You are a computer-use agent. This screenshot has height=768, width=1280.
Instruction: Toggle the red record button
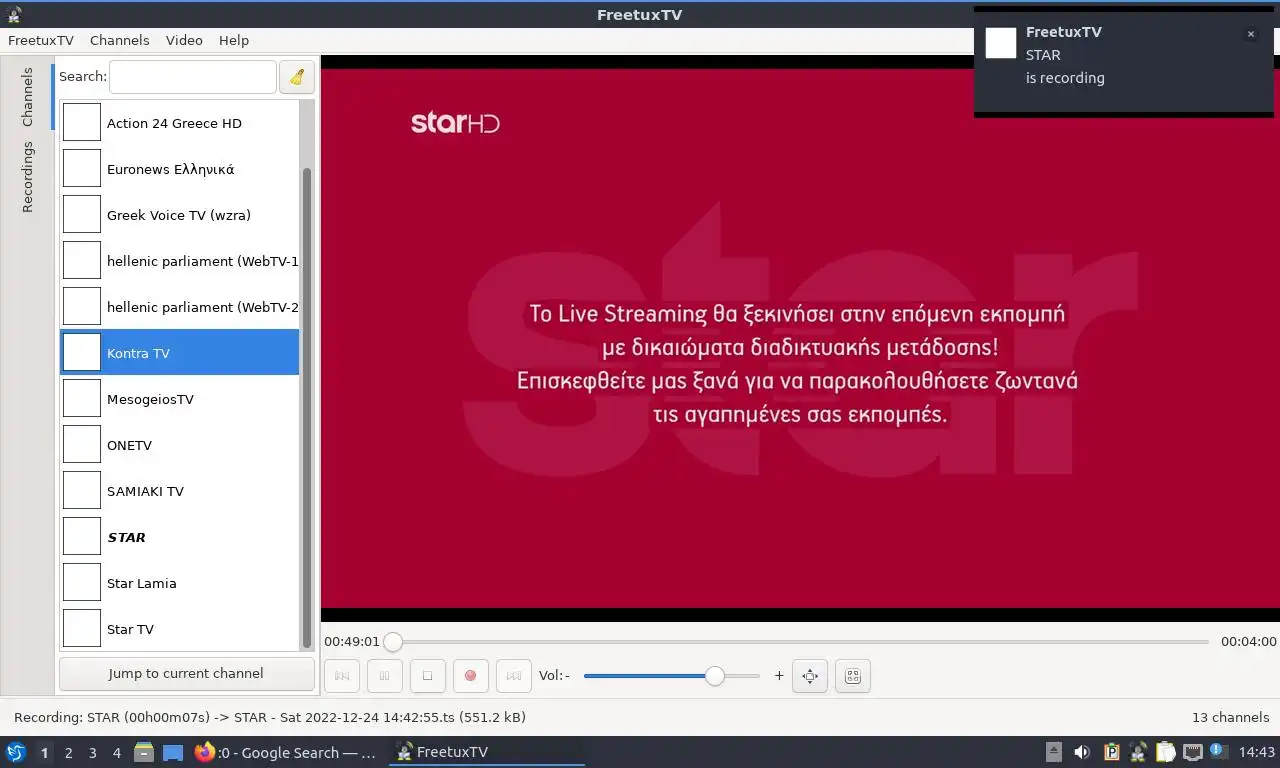(470, 676)
